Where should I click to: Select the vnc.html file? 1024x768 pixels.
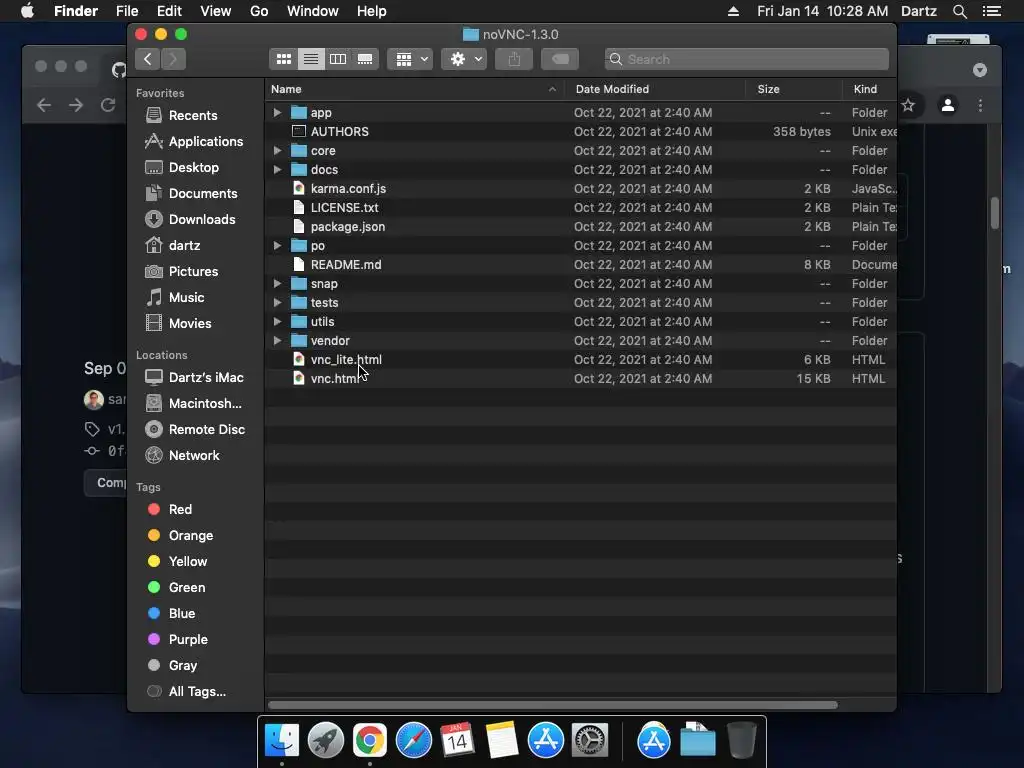click(x=581, y=378)
